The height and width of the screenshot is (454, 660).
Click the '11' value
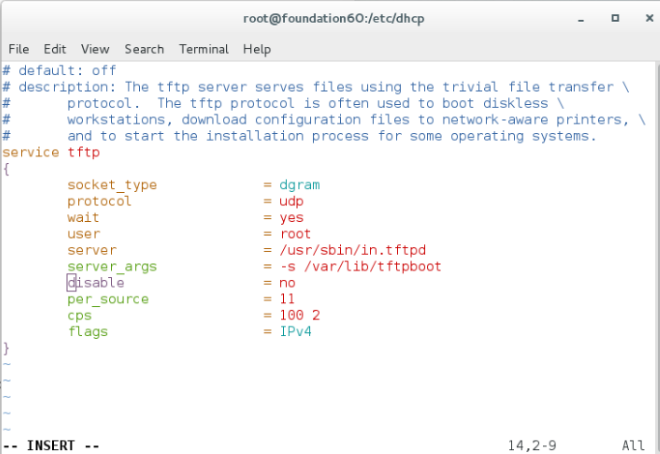click(287, 299)
